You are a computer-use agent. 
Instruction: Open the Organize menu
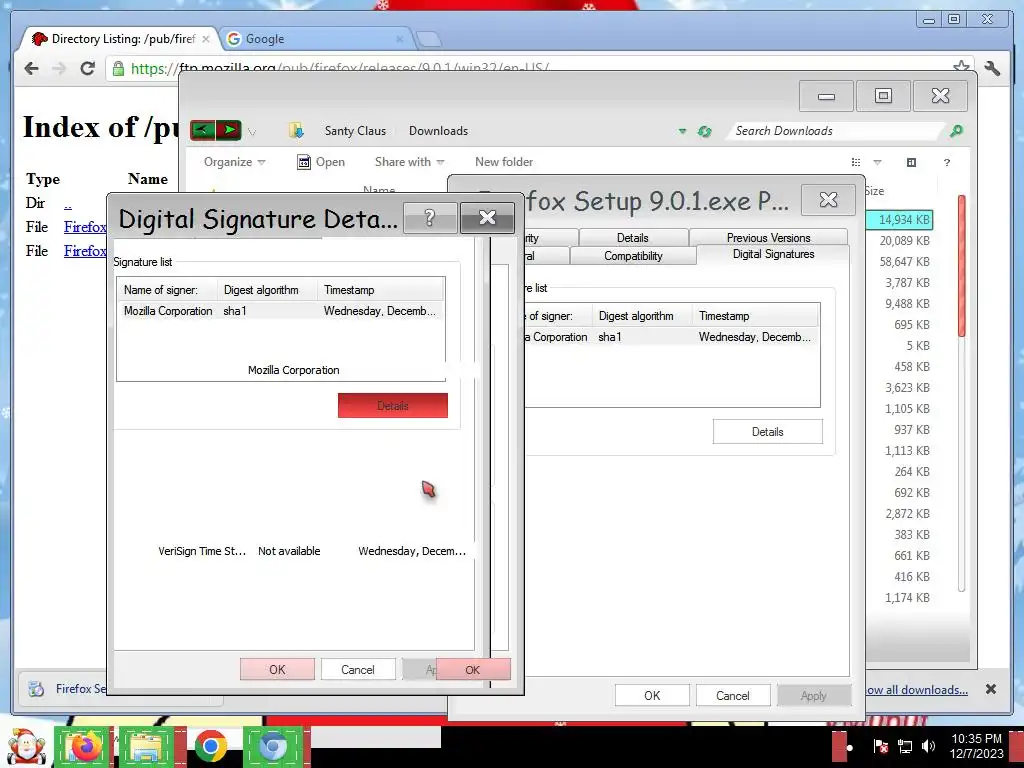234,162
